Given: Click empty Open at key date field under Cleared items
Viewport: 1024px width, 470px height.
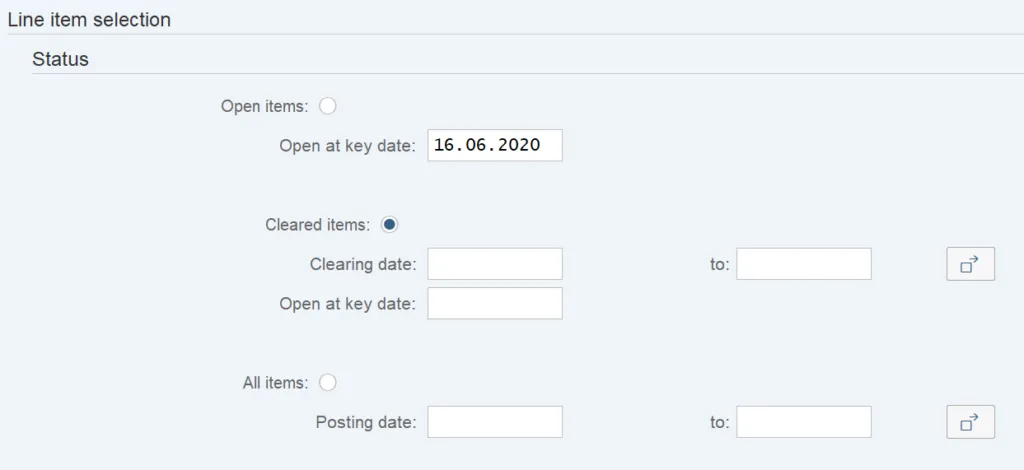Looking at the screenshot, I should (494, 304).
